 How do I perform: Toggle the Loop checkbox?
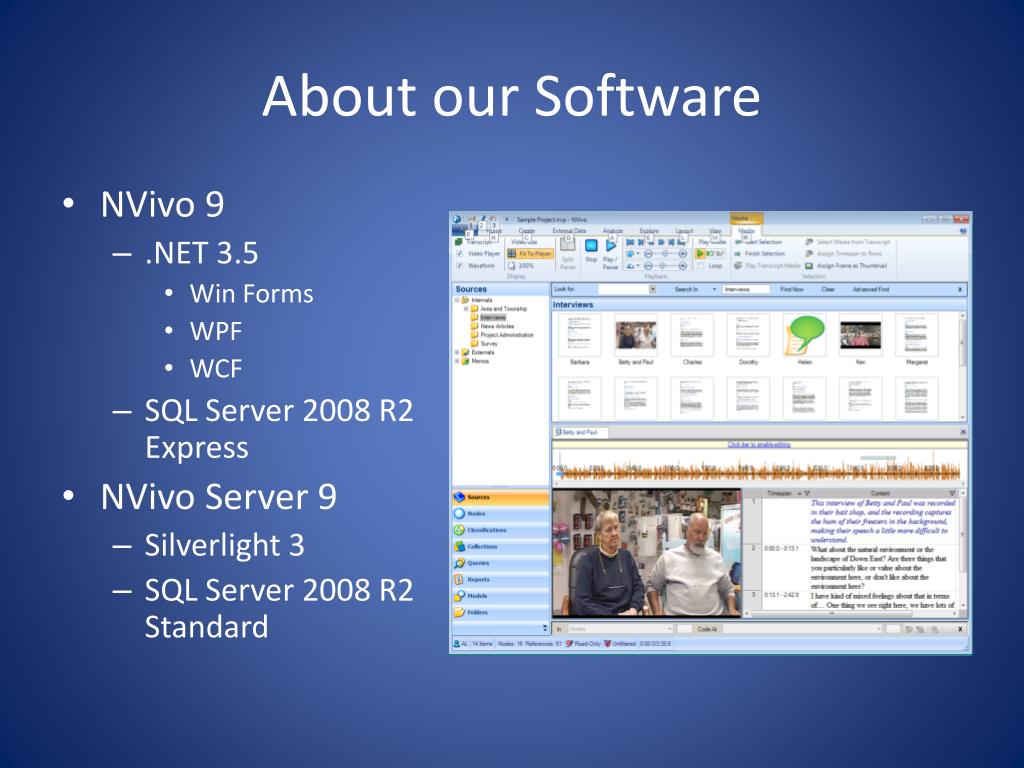(x=701, y=266)
